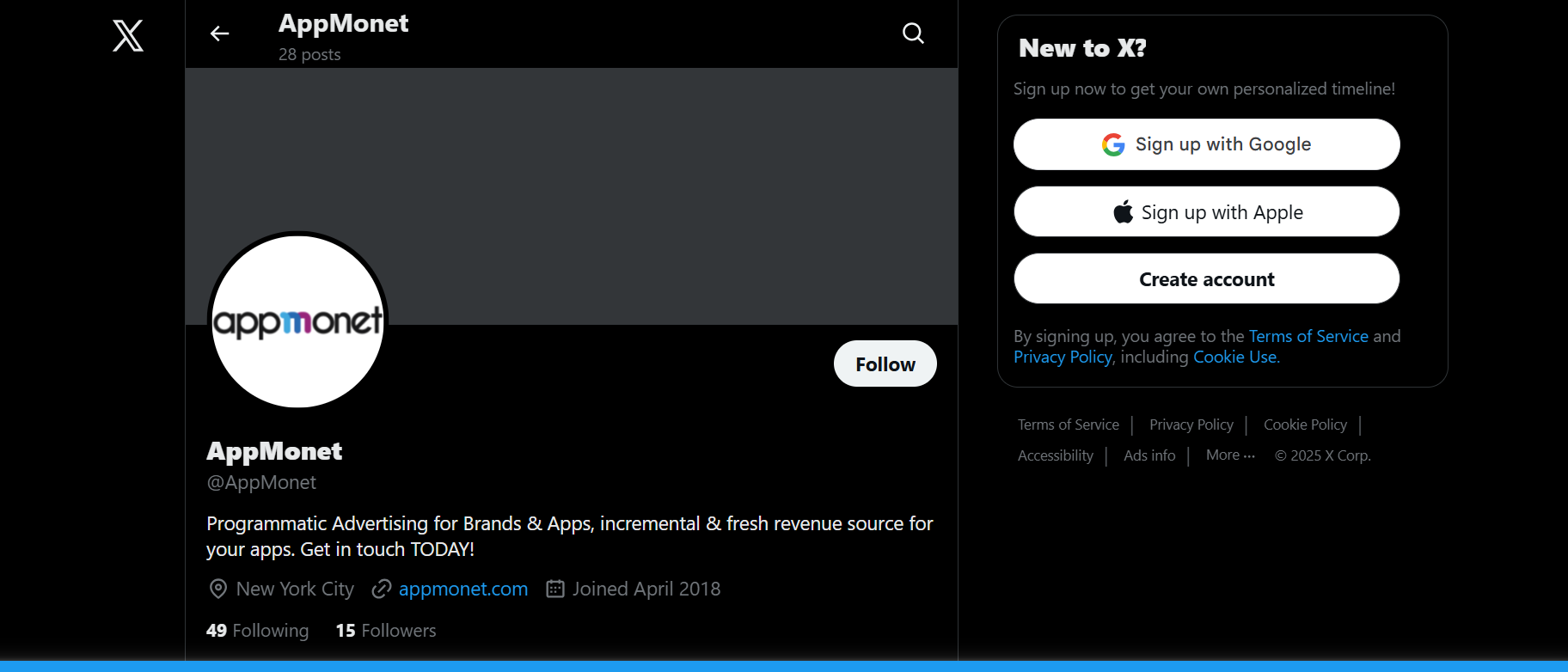The image size is (1568, 672).
Task: Click the 'Joined April 2018' text
Action: click(x=646, y=589)
